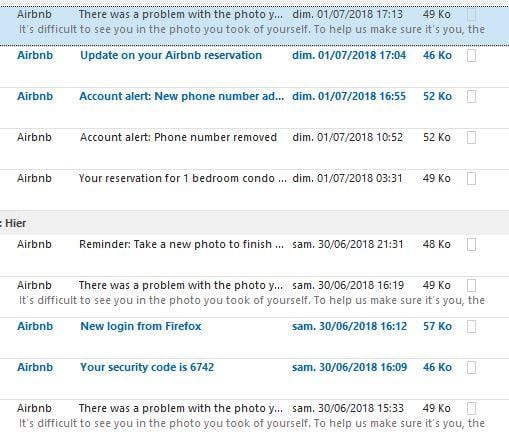The width and height of the screenshot is (509, 440).
Task: Toggle flag box for 'Update on your Airbnb reservation'
Action: coord(471,56)
